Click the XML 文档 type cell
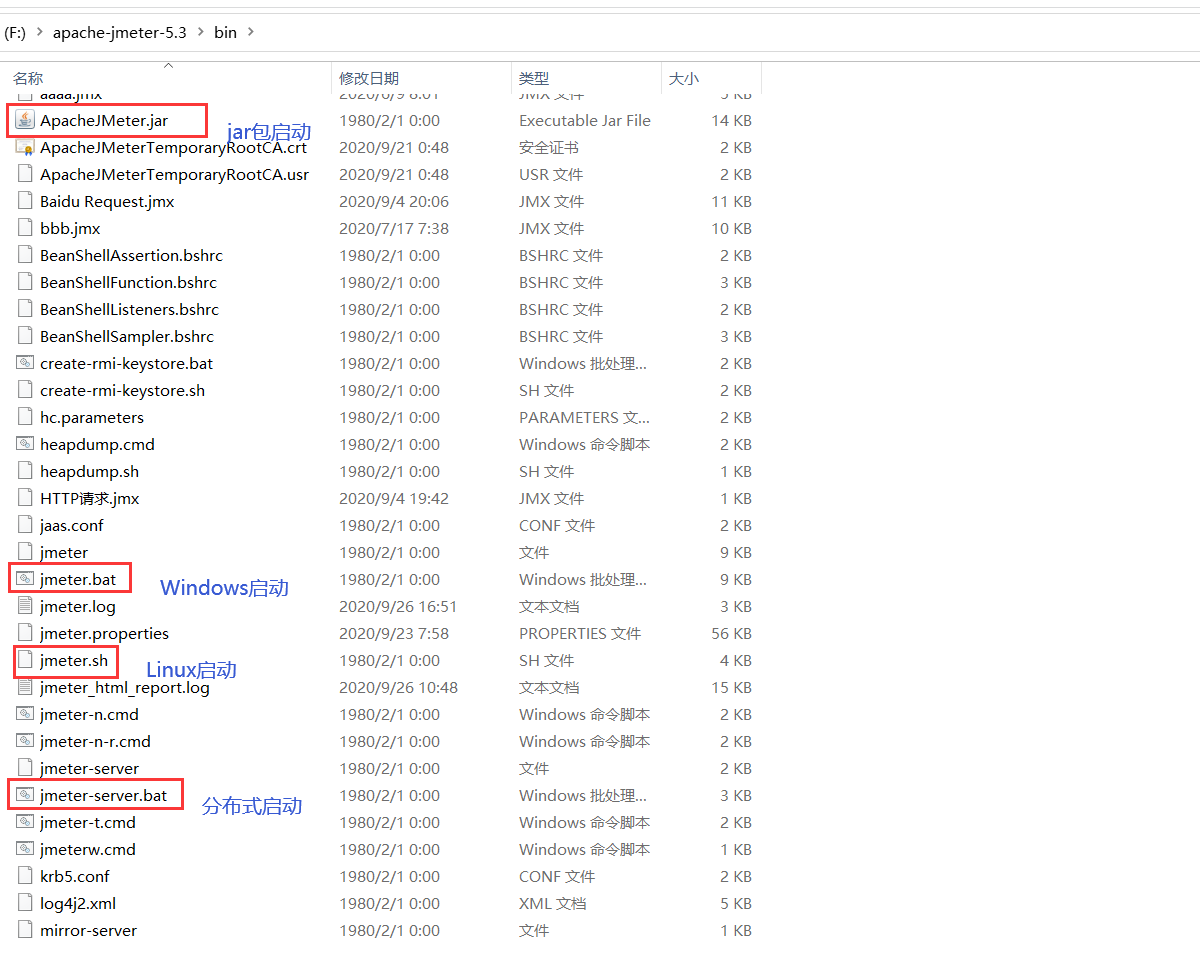1200x961 pixels. [552, 903]
